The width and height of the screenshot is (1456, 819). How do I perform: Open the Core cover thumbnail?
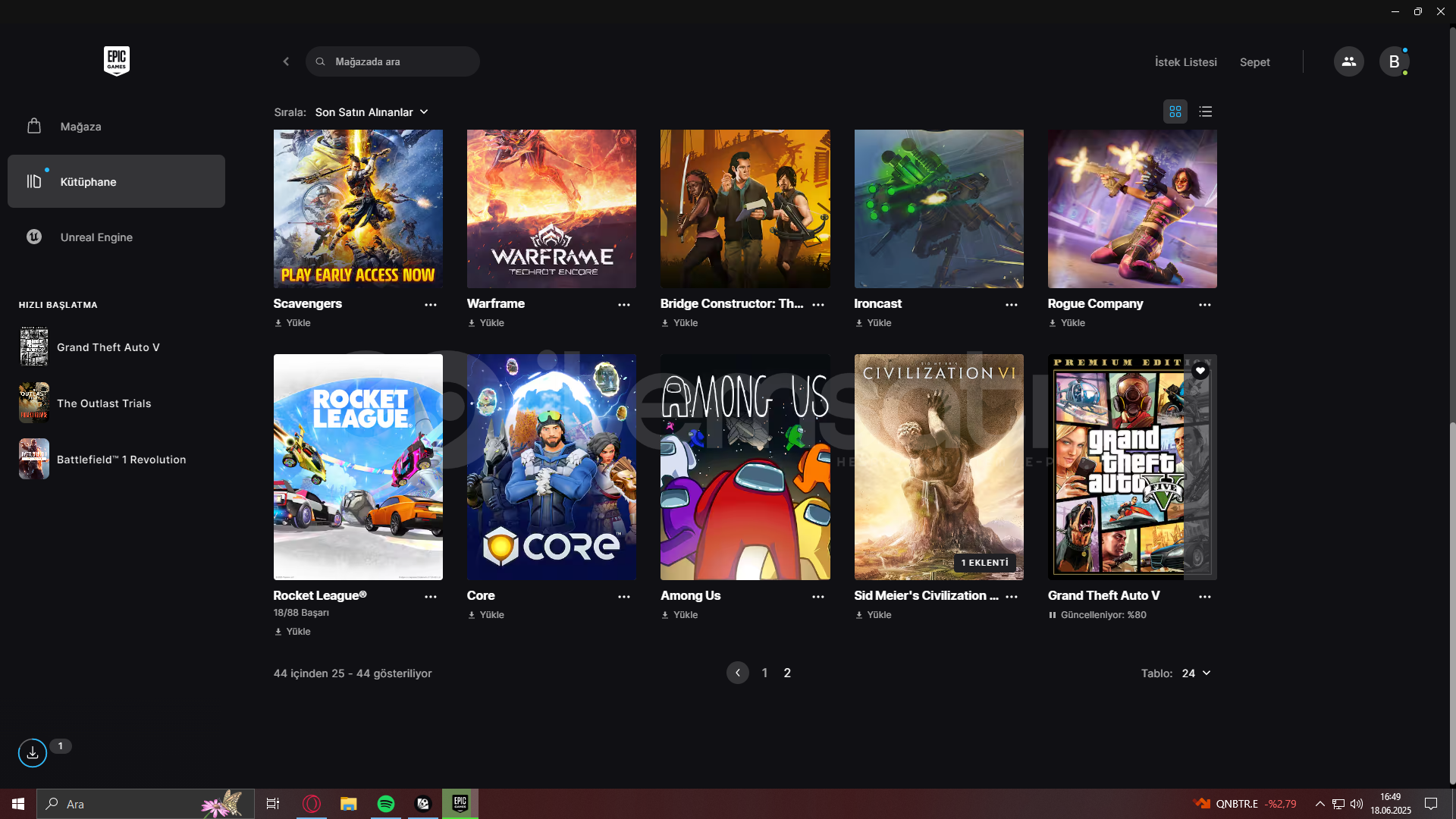point(551,467)
